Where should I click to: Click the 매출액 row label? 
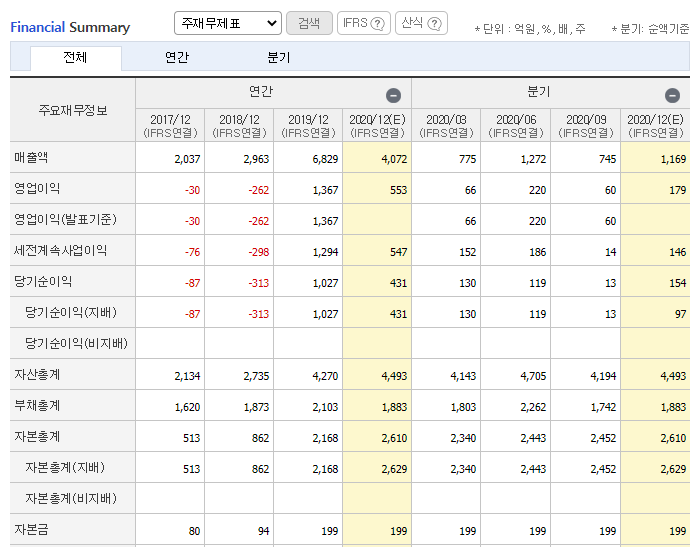(x=31, y=158)
